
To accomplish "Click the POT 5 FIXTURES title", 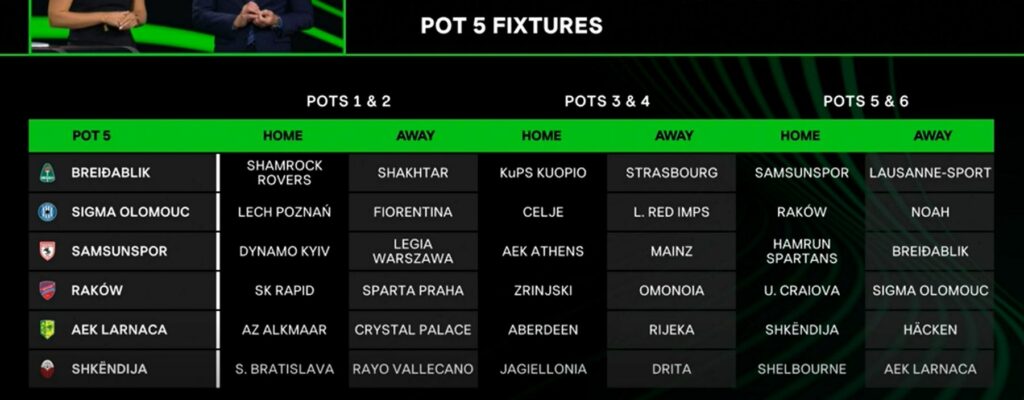I will pyautogui.click(x=511, y=26).
